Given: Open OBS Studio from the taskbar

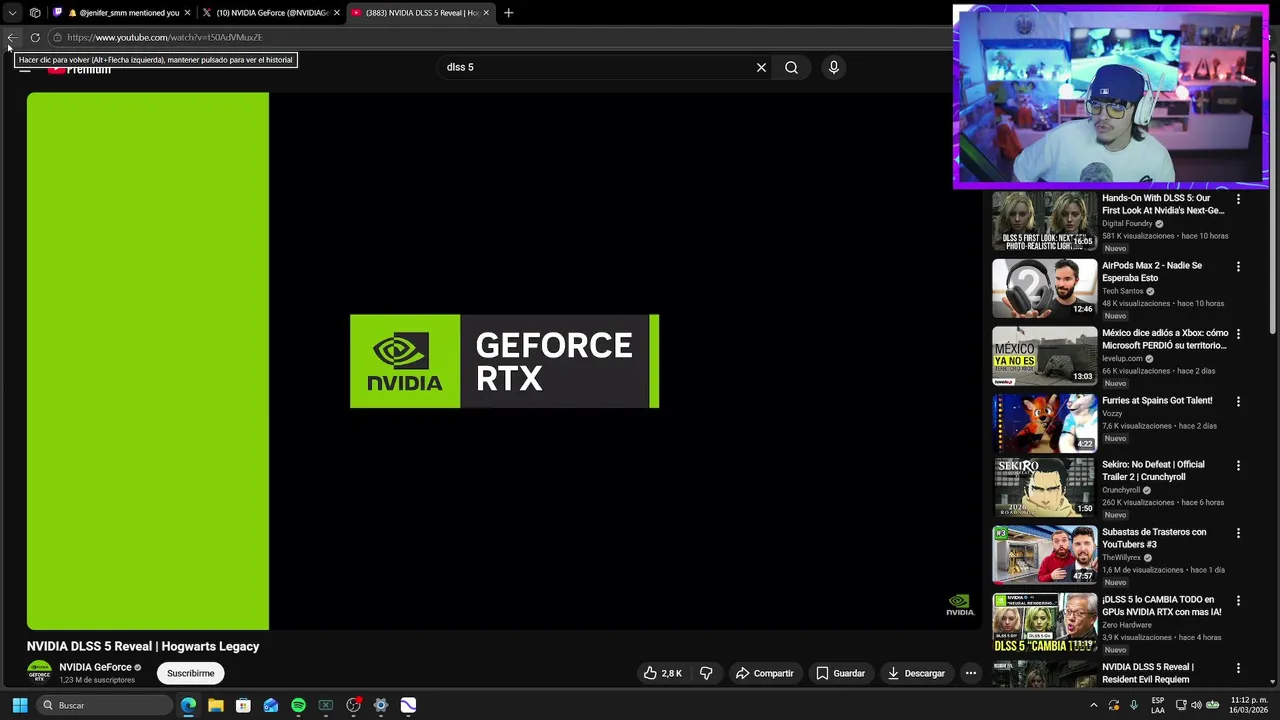Looking at the screenshot, I should tap(353, 705).
